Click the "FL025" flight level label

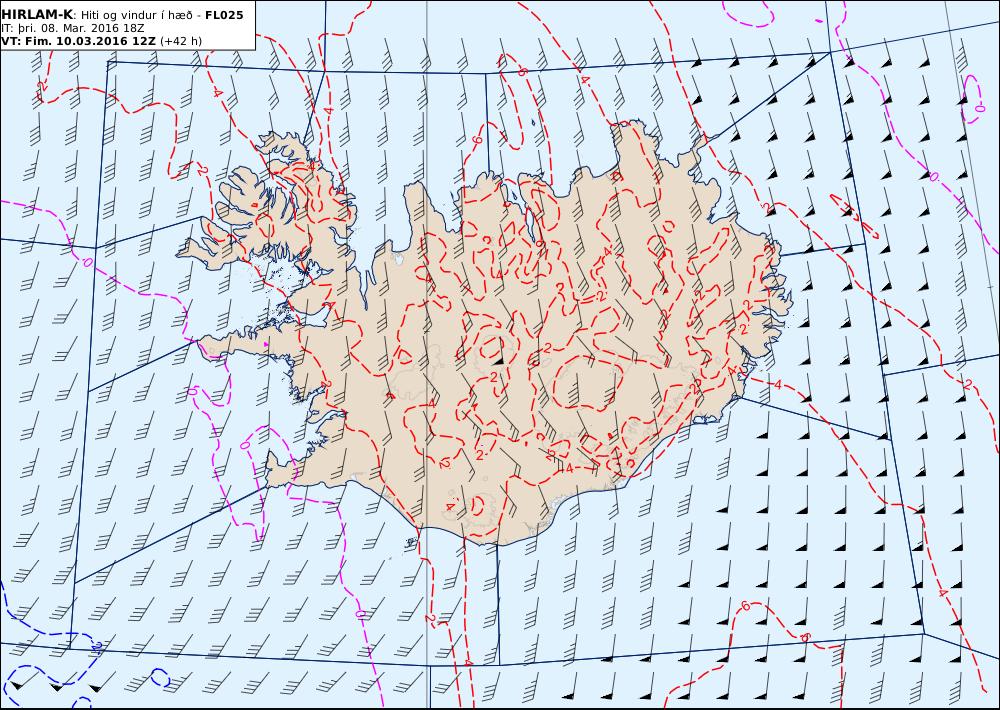[224, 15]
